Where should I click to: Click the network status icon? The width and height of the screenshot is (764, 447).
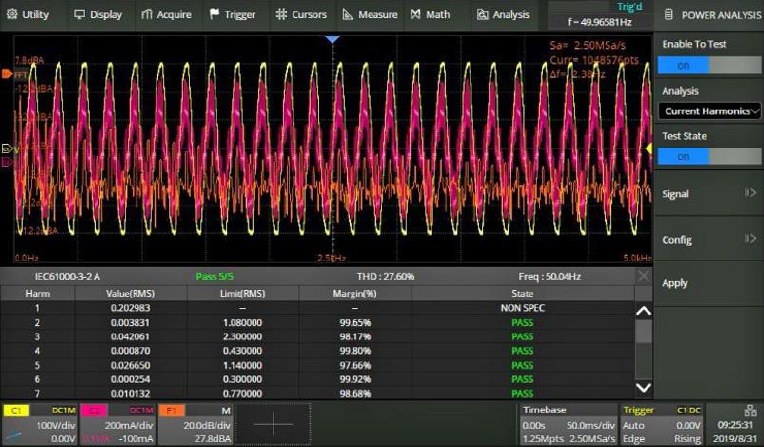(x=750, y=410)
